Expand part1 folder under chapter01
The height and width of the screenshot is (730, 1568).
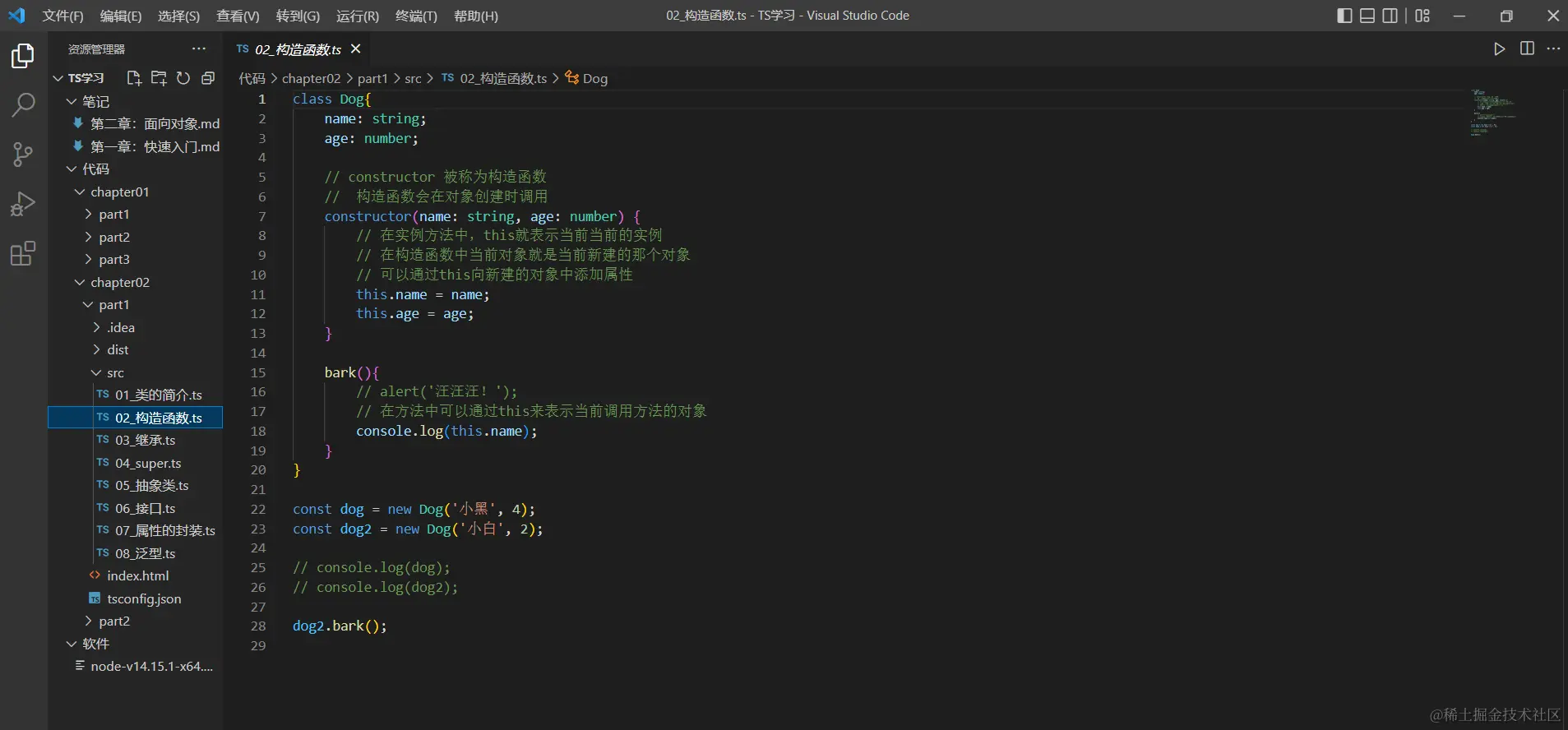tap(88, 215)
